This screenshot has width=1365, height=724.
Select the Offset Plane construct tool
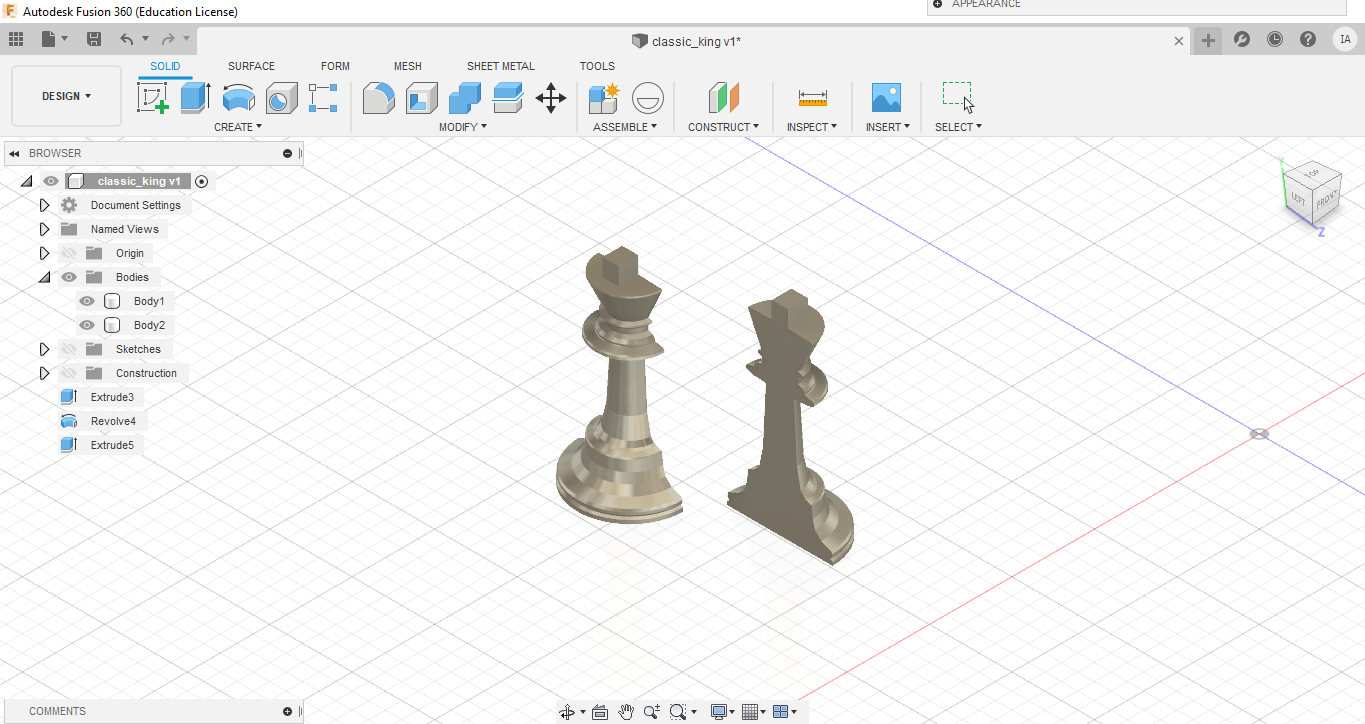coord(723,97)
